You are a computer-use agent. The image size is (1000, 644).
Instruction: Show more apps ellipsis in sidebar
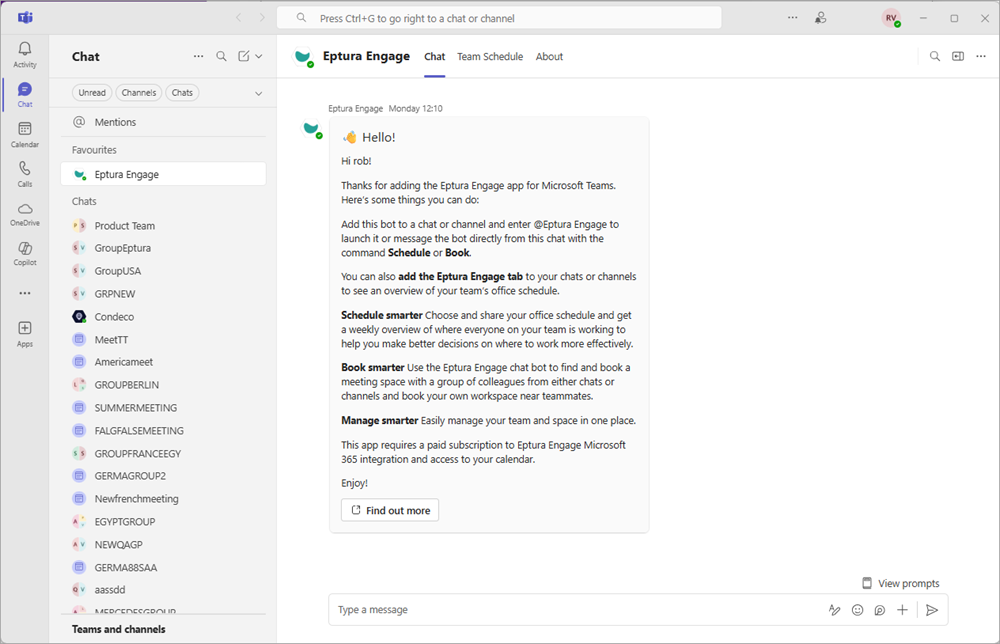[x=25, y=293]
